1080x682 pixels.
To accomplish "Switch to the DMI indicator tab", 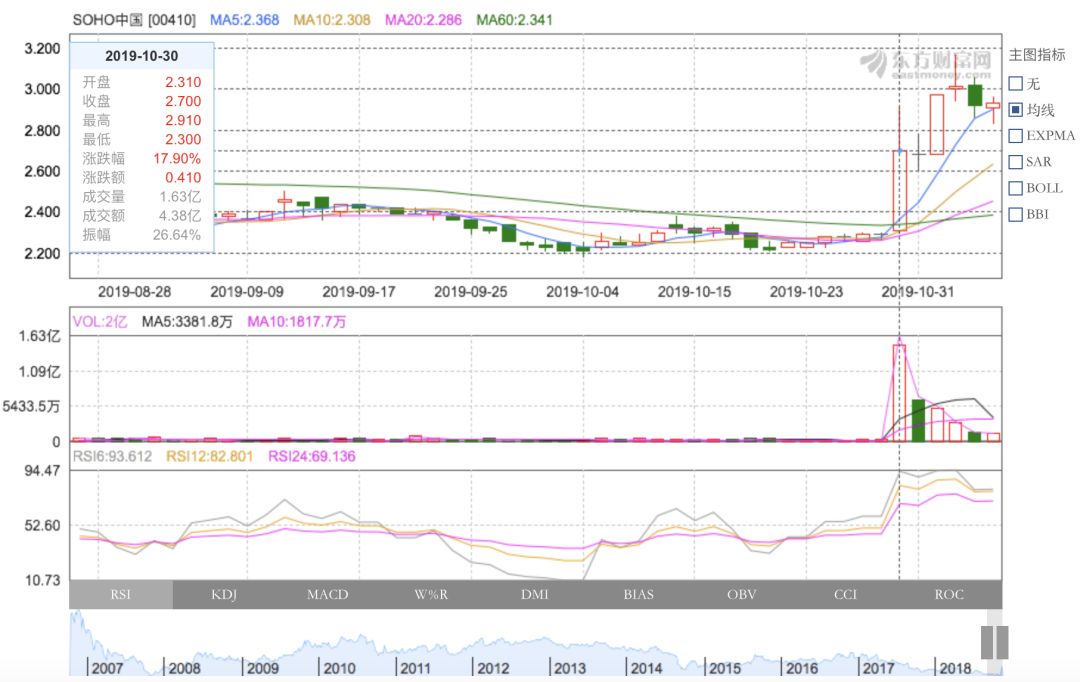I will pyautogui.click(x=535, y=595).
